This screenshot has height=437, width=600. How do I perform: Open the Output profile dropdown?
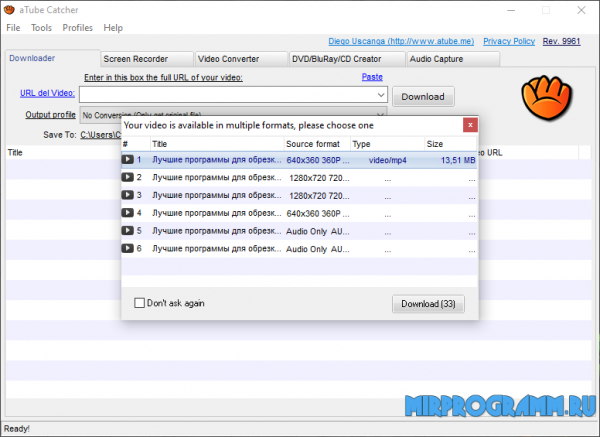(380, 114)
